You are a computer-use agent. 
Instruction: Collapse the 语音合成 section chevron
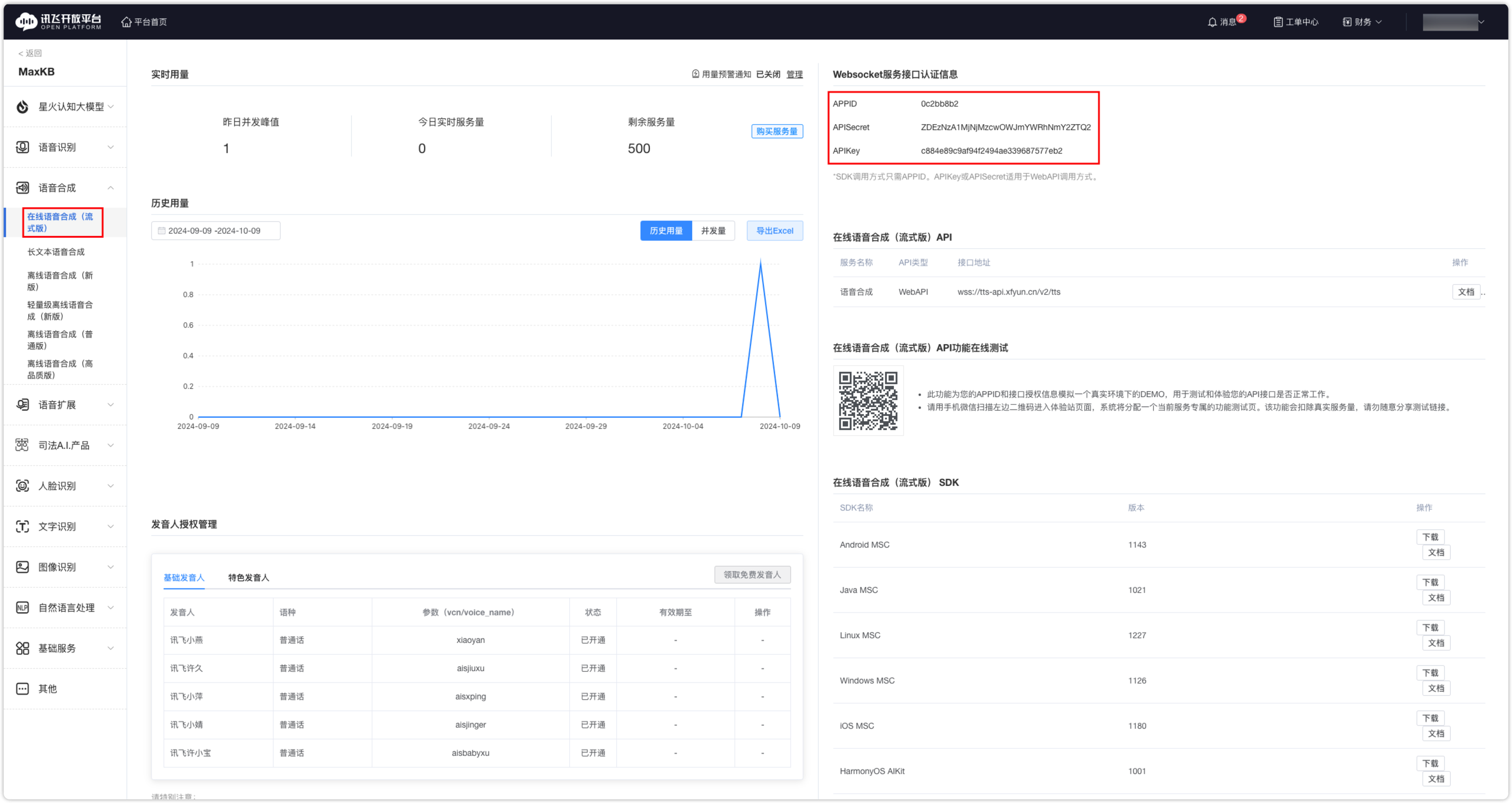(x=111, y=188)
